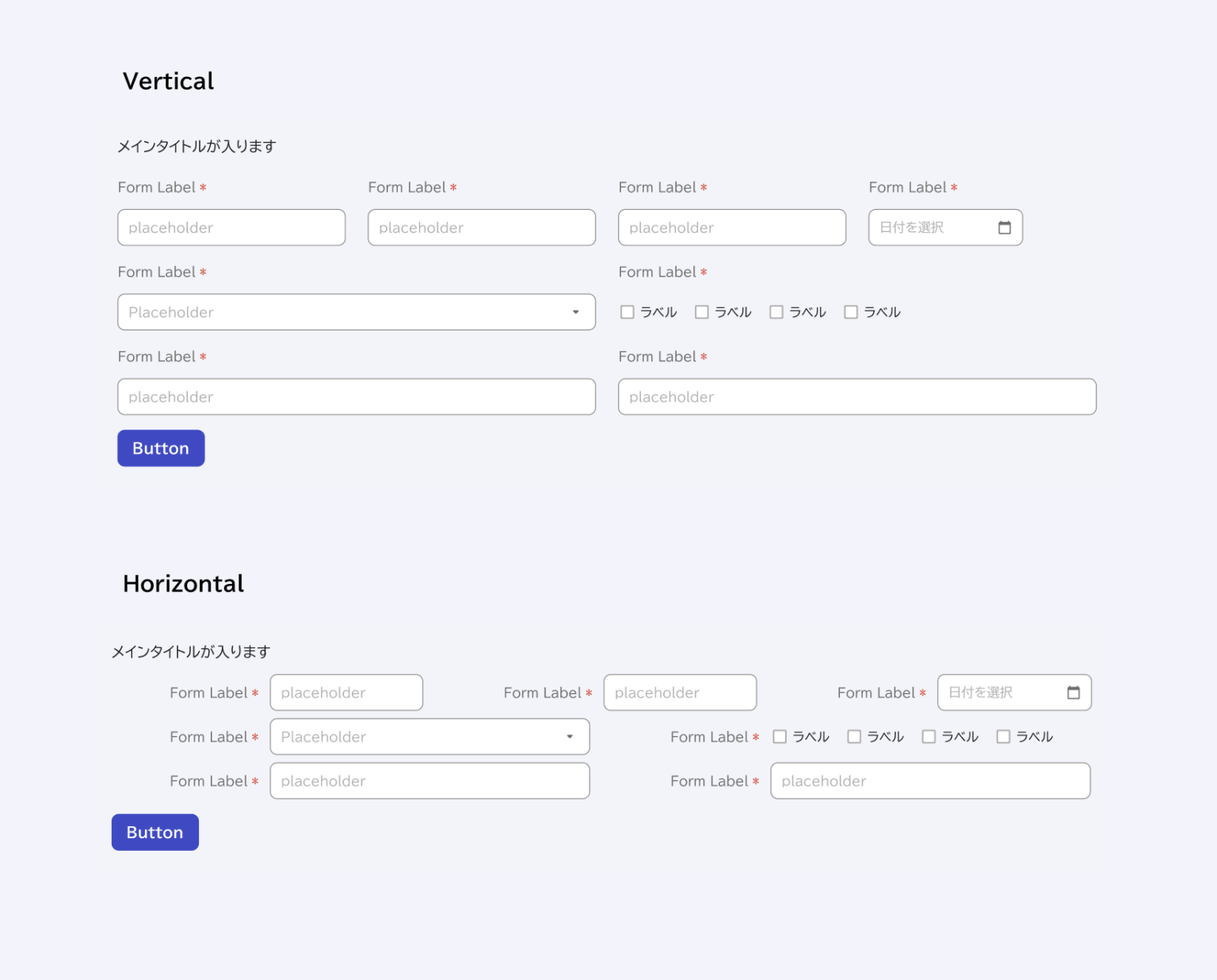Screen dimensions: 1217x980
Task: Click the Button in the Vertical form
Action: tap(161, 448)
